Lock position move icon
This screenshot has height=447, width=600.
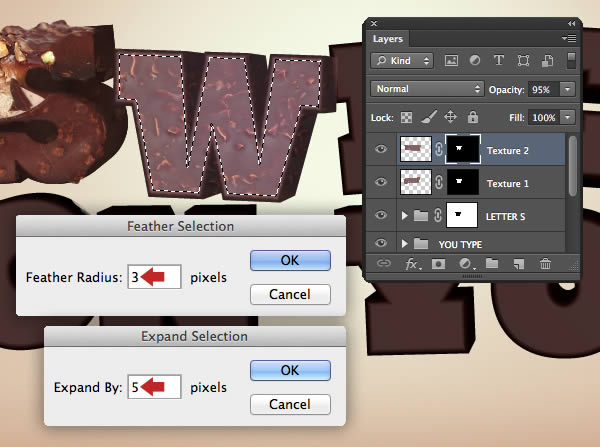[450, 117]
